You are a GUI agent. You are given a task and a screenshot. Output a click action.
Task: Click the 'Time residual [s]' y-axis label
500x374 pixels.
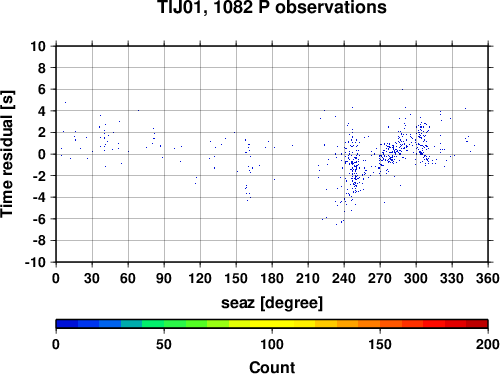(x=7, y=154)
